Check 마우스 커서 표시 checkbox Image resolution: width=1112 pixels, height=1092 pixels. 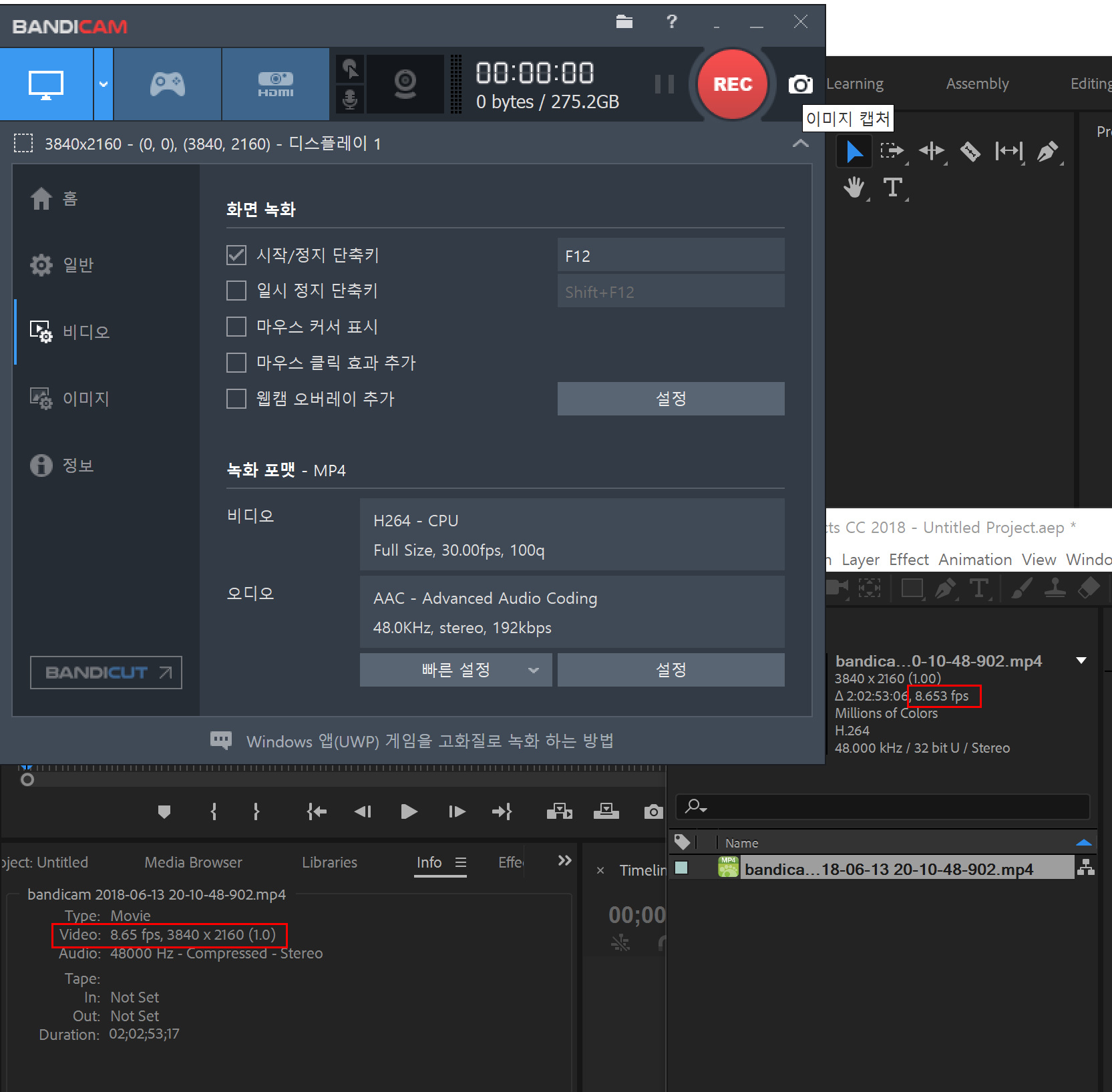tap(236, 327)
